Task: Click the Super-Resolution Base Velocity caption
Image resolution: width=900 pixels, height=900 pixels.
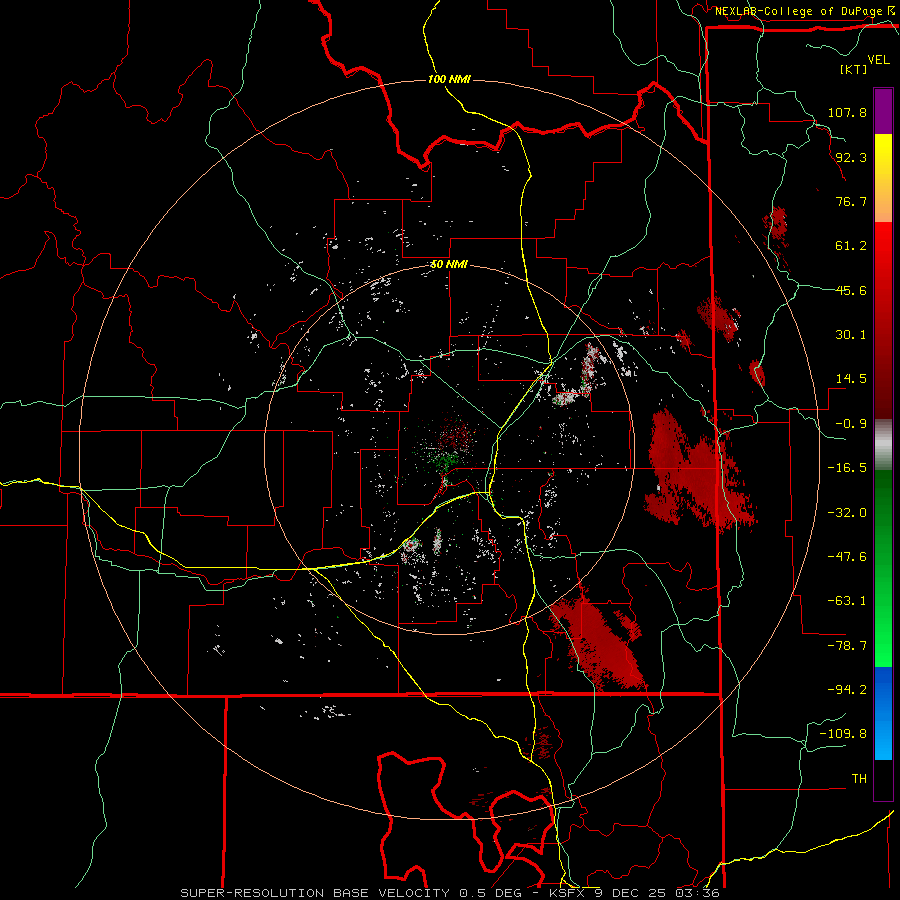Action: (x=449, y=893)
